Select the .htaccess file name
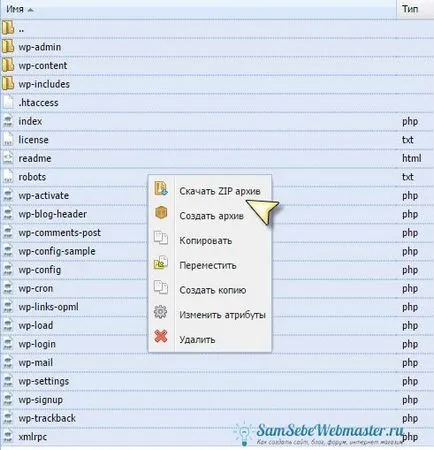Screen dimensions: 434x450 (38, 103)
